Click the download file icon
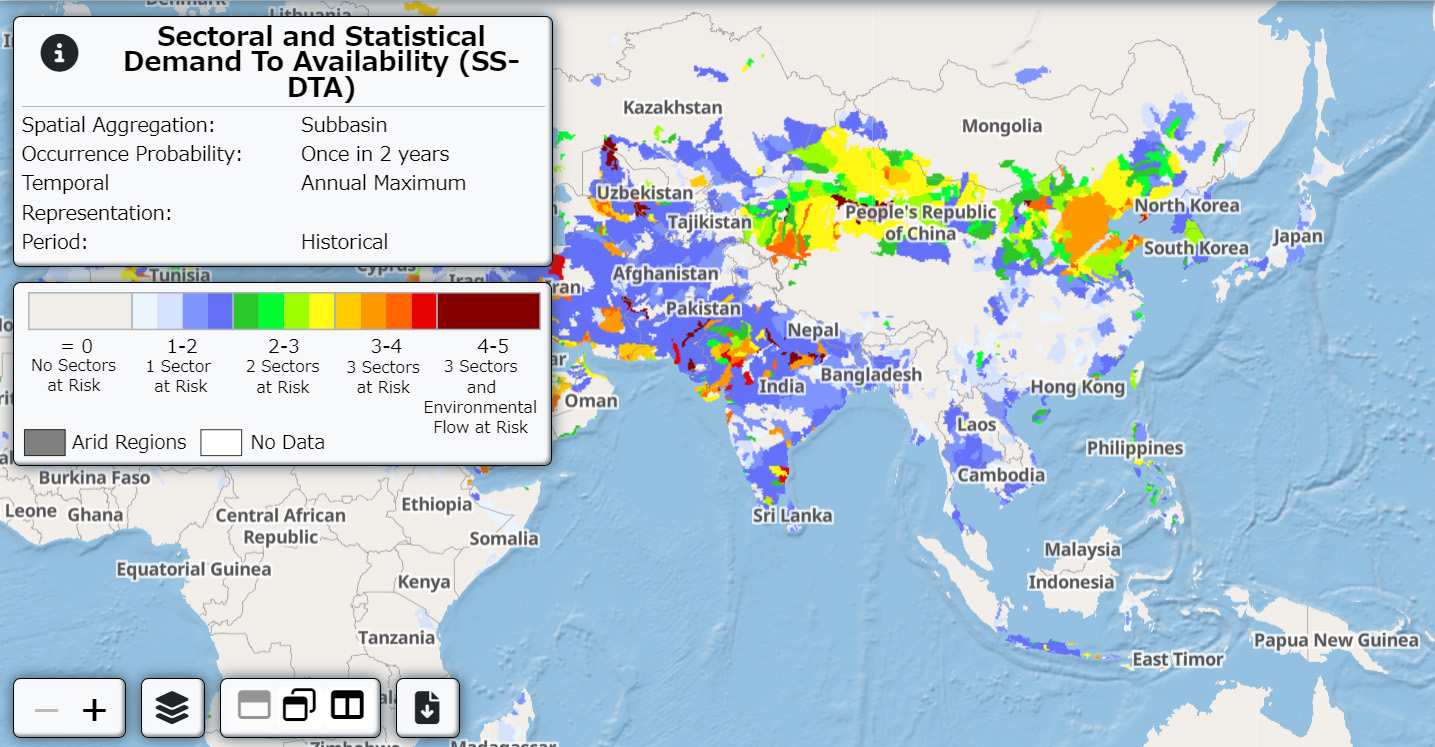 click(428, 708)
